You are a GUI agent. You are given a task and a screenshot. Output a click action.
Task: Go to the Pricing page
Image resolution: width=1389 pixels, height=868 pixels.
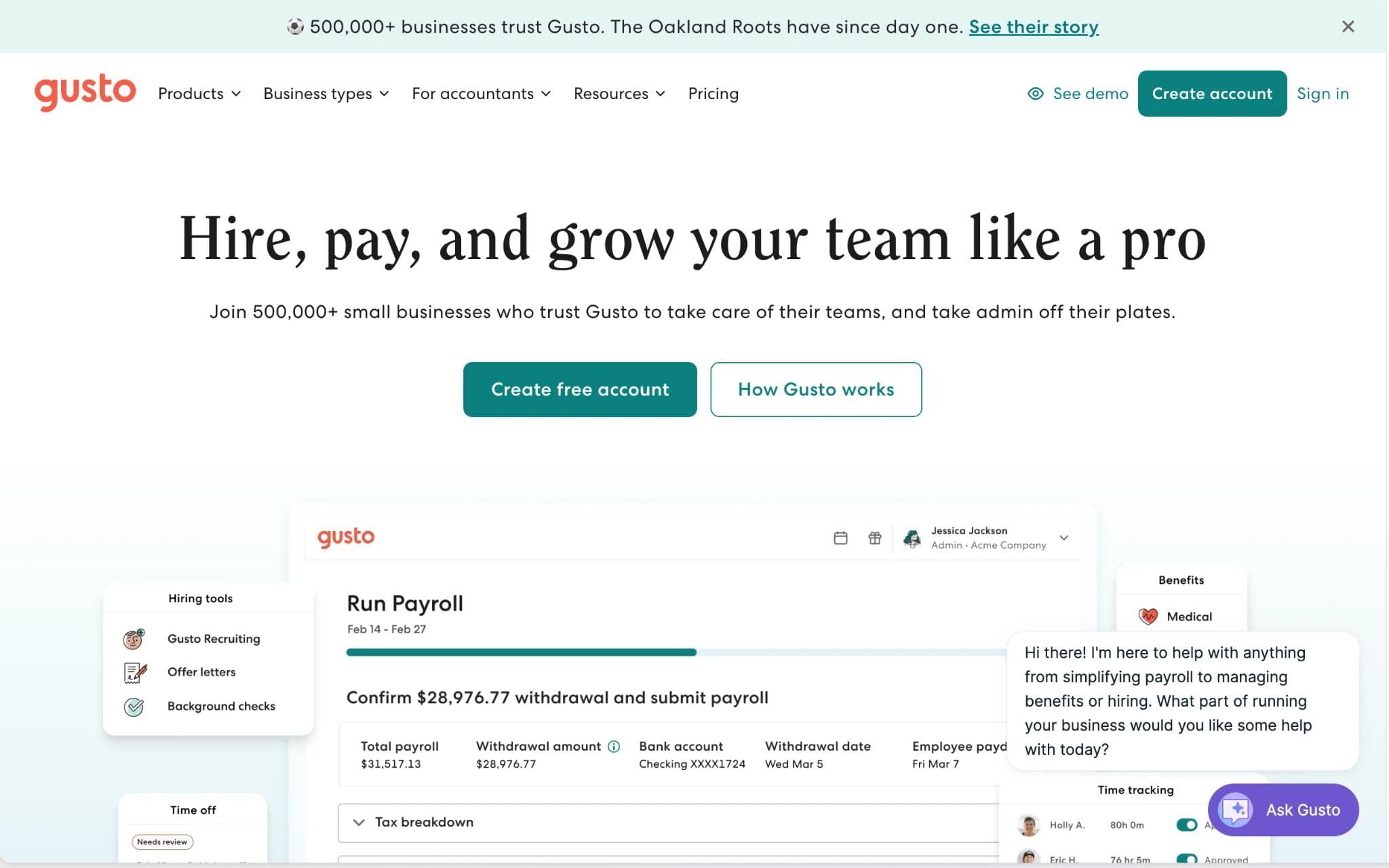[x=713, y=94]
